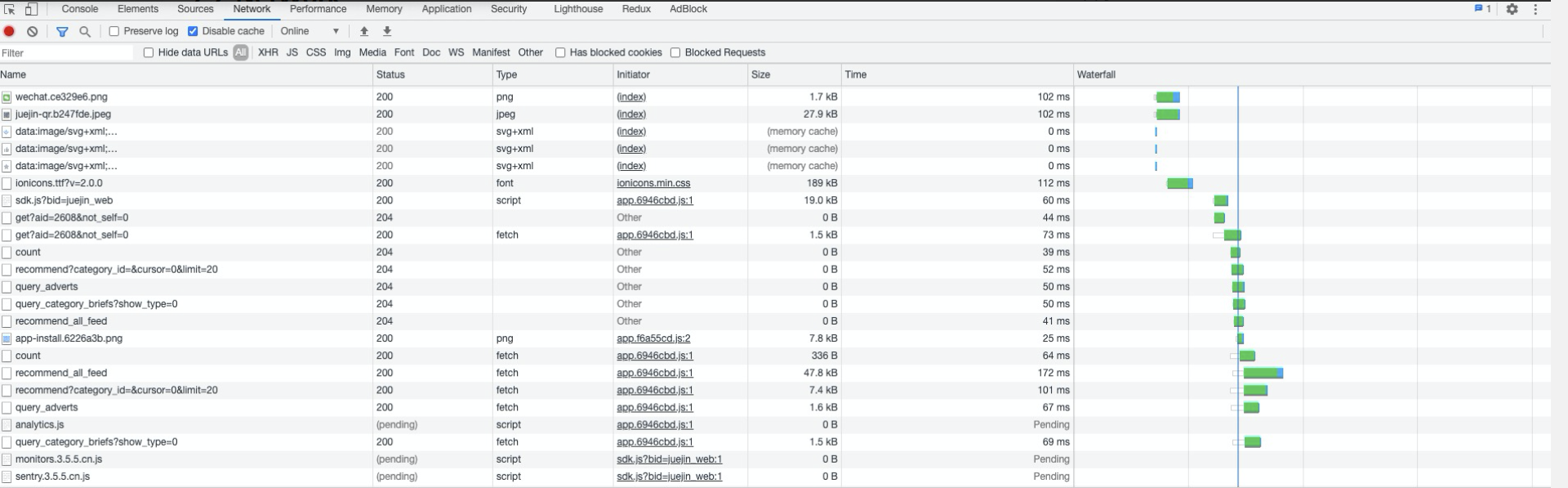Filter requests by Media type

coord(372,52)
